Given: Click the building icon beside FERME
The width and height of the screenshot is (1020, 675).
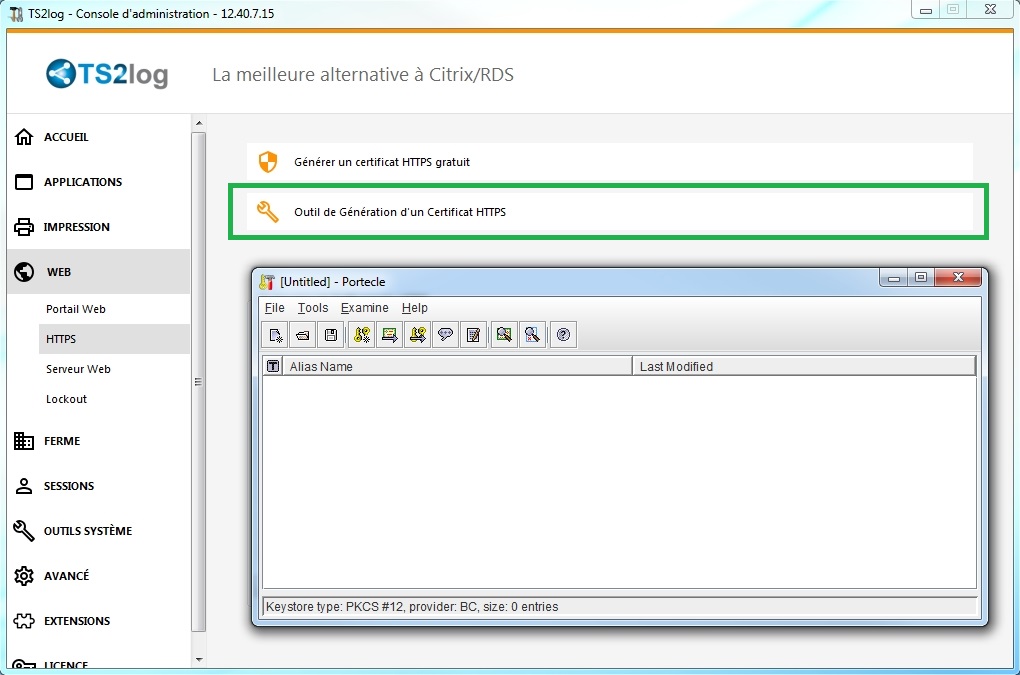Looking at the screenshot, I should (24, 441).
